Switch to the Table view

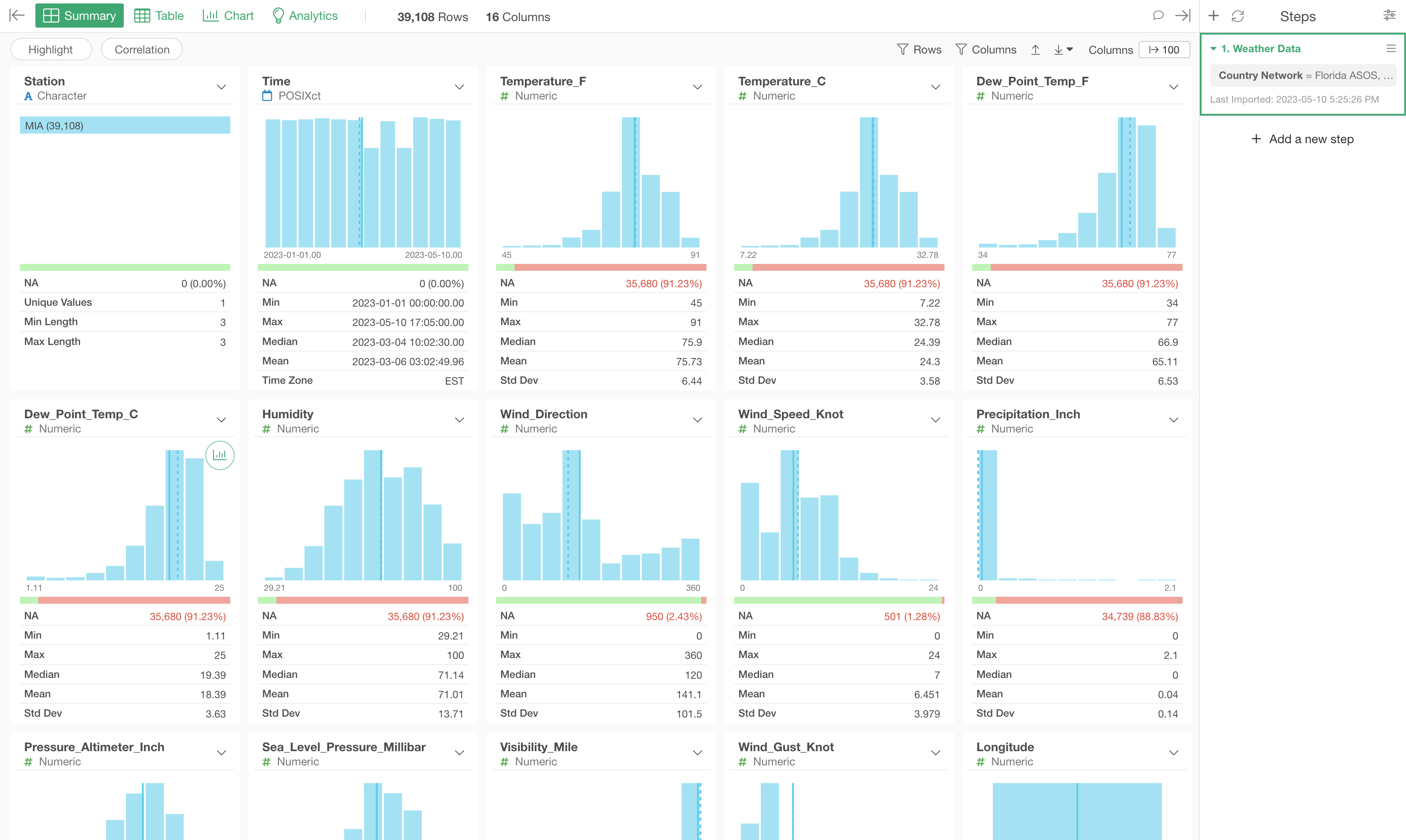(159, 16)
